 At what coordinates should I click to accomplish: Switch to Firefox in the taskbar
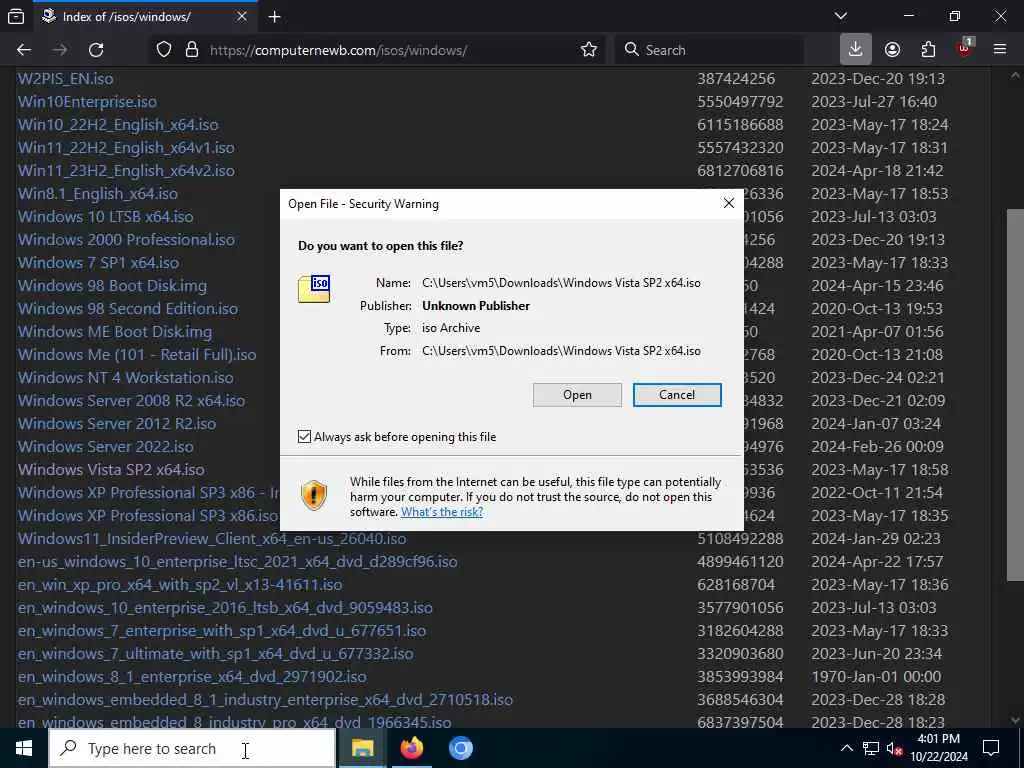point(411,748)
